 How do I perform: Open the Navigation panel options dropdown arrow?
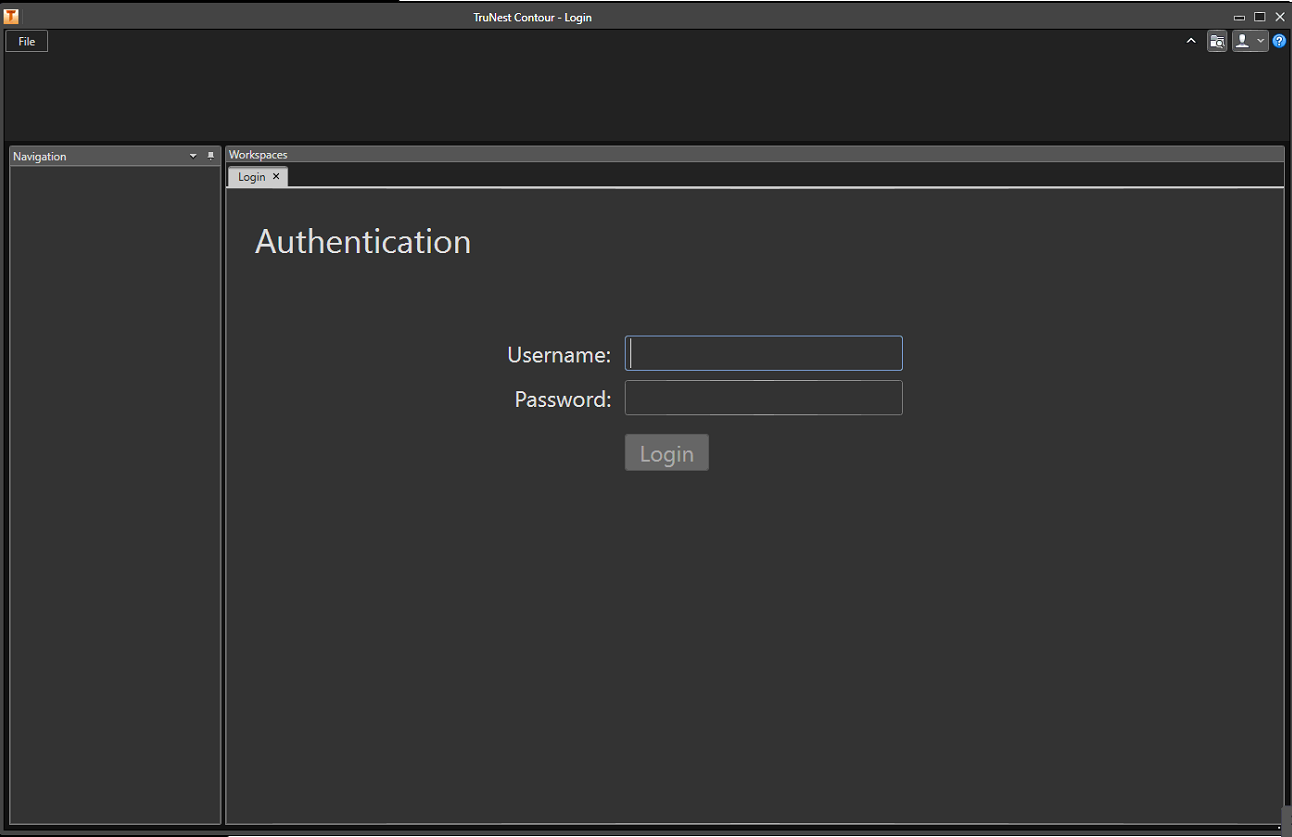point(193,156)
